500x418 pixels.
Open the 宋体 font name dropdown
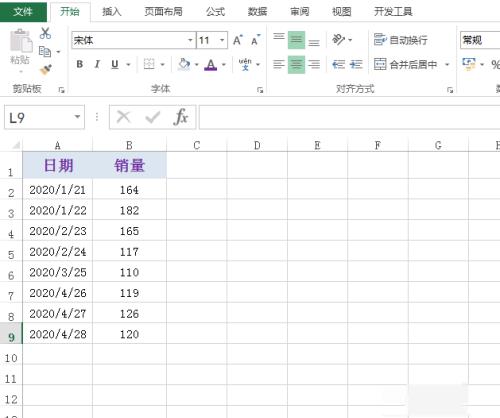pos(190,40)
